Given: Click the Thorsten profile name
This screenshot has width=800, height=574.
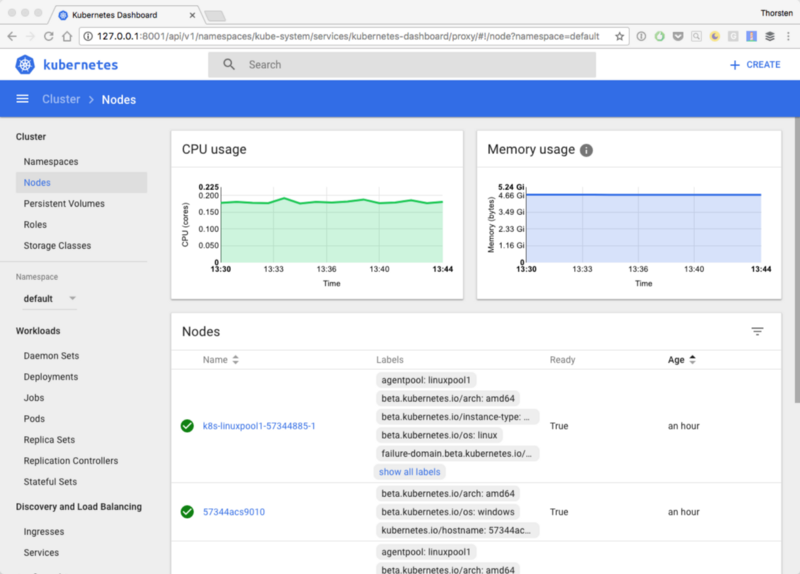Looking at the screenshot, I should tap(777, 13).
